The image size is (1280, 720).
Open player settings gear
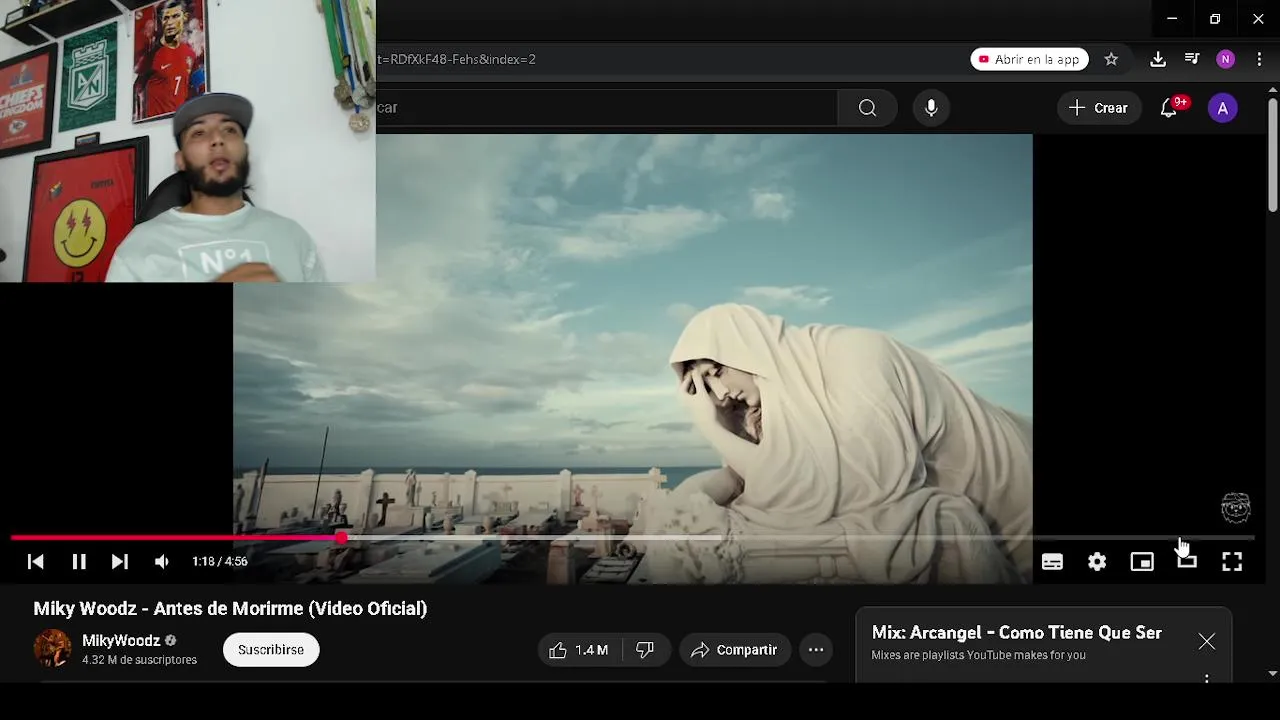(x=1097, y=562)
